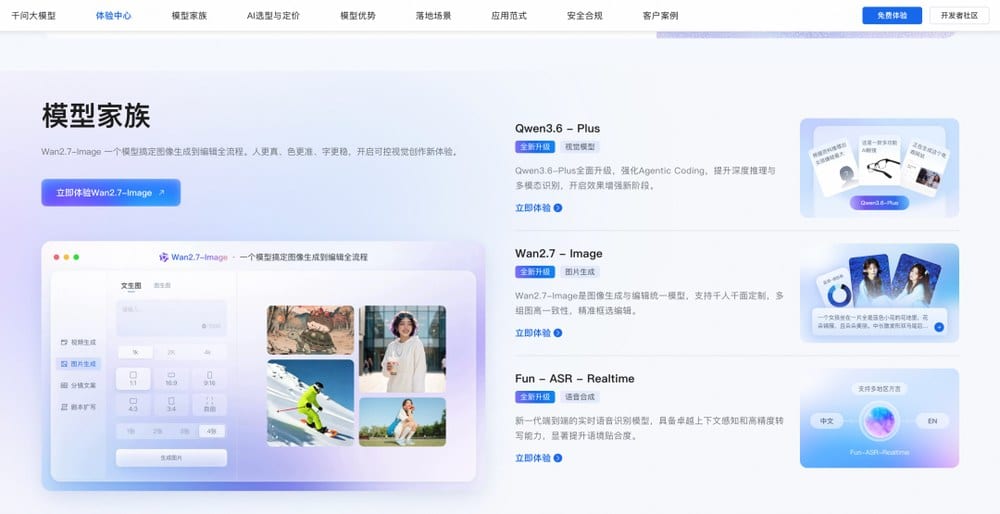Click 立即体验 link under Qwen3.6 - Plus
Viewport: 1000px width, 514px height.
[533, 208]
